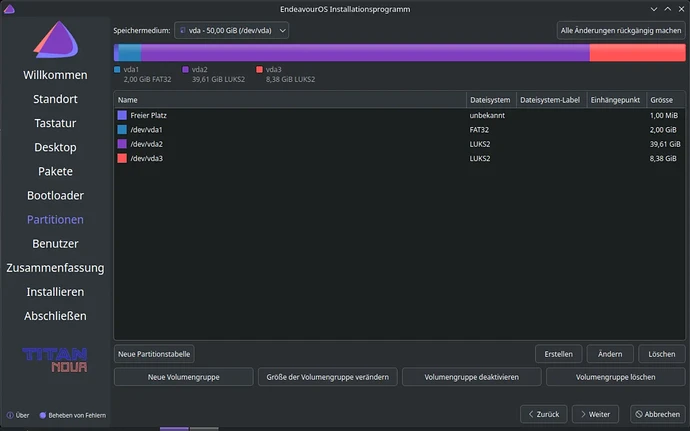Go to the Zusammenfassung step

(x=55, y=268)
